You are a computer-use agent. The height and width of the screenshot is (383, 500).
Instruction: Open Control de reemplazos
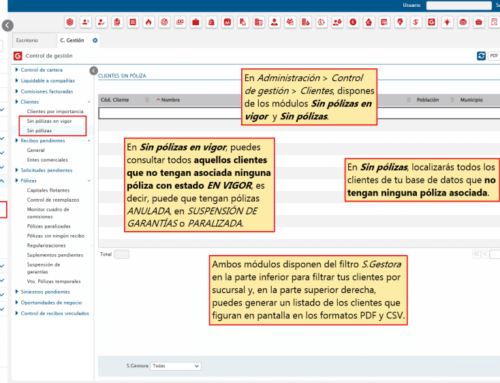(x=53, y=200)
